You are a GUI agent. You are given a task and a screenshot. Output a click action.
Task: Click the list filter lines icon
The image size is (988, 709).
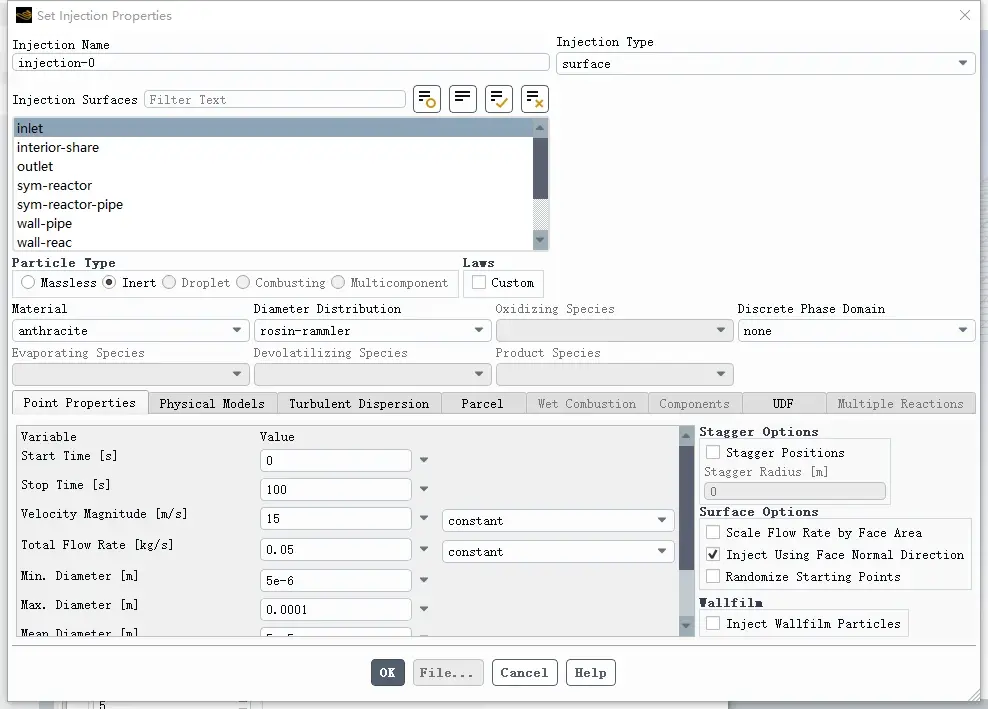[462, 99]
